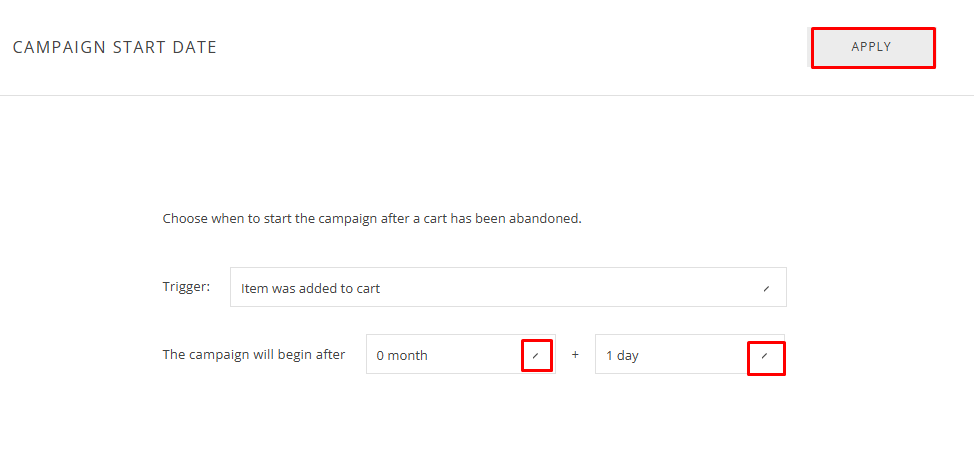Click the '1 day' value text
Image resolution: width=974 pixels, height=449 pixels.
622,355
